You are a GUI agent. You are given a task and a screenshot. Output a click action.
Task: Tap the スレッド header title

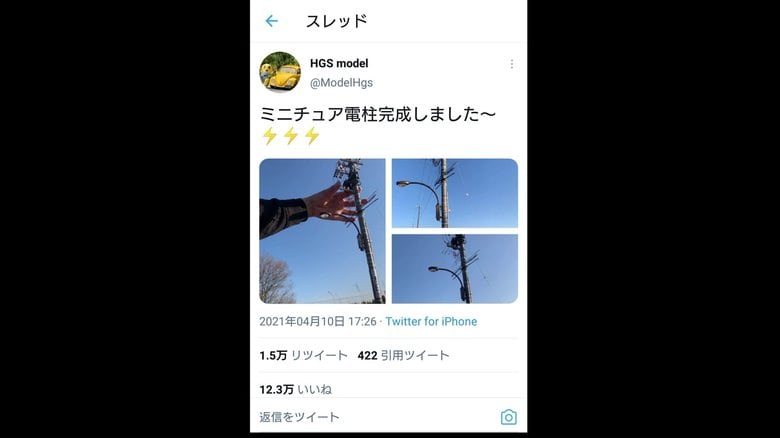(336, 21)
